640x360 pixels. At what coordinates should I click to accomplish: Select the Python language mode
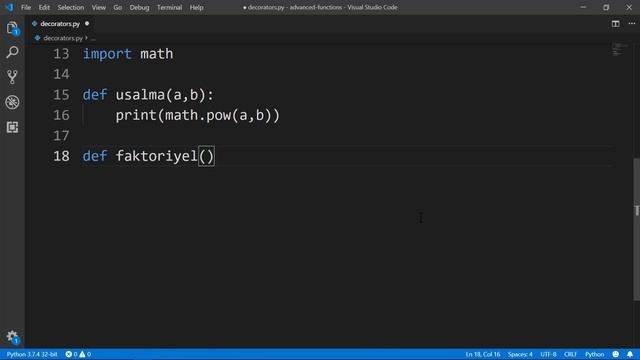tap(594, 354)
